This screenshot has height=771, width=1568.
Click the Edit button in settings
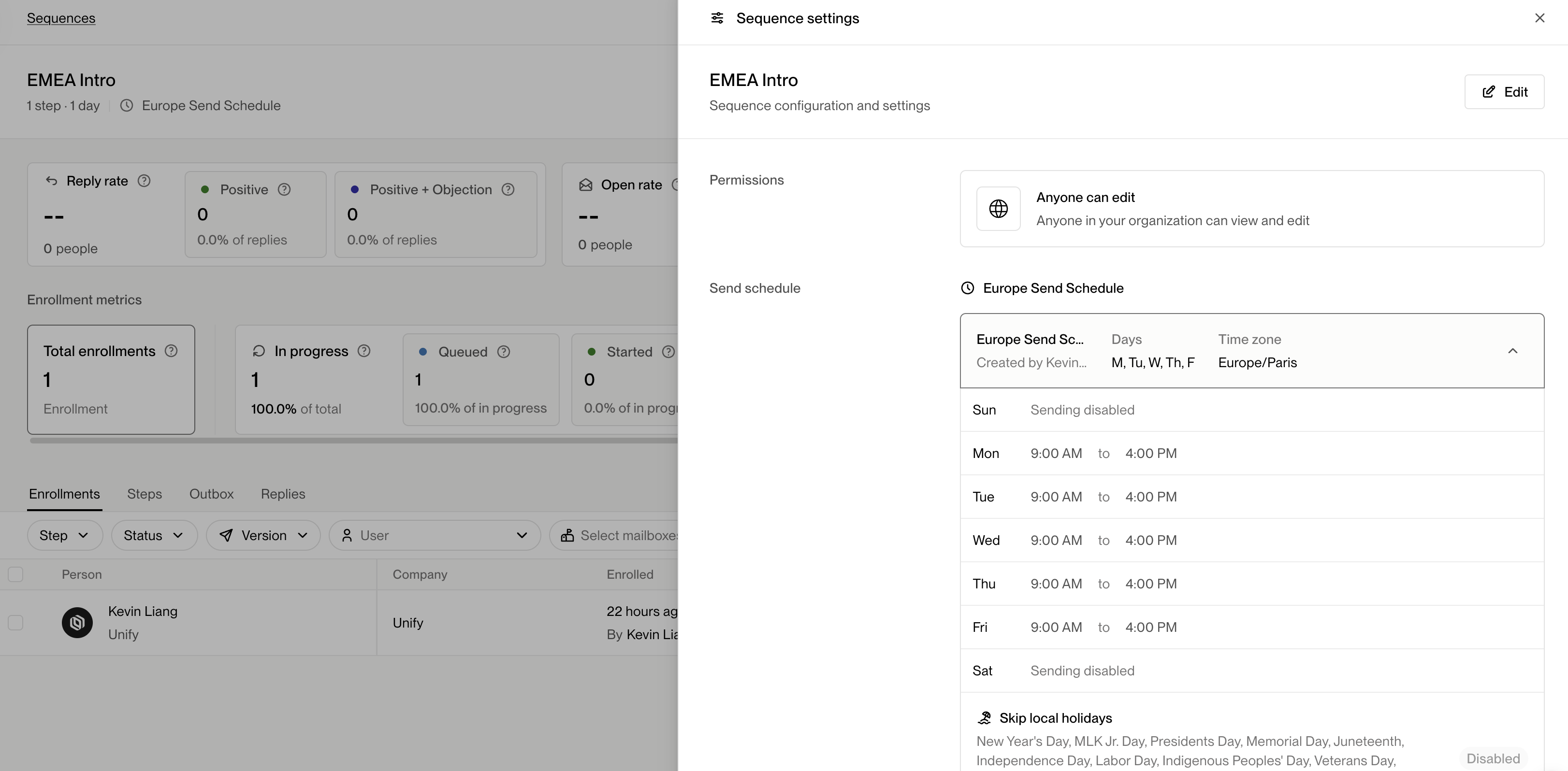pyautogui.click(x=1504, y=92)
